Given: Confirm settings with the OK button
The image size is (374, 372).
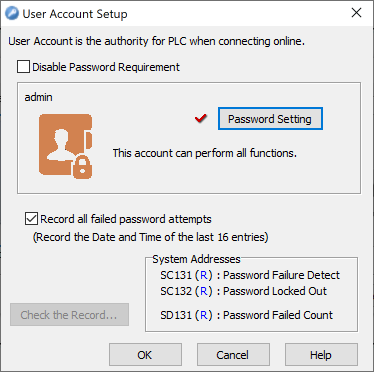Looking at the screenshot, I should 145,355.
